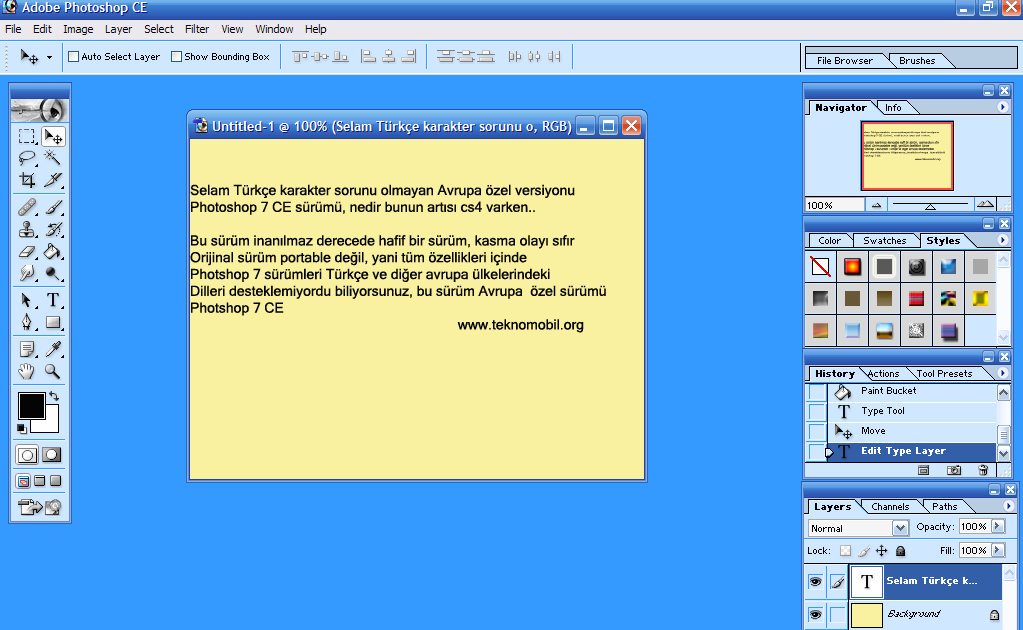
Task: Select the Magic Wand tool
Action: 53,158
